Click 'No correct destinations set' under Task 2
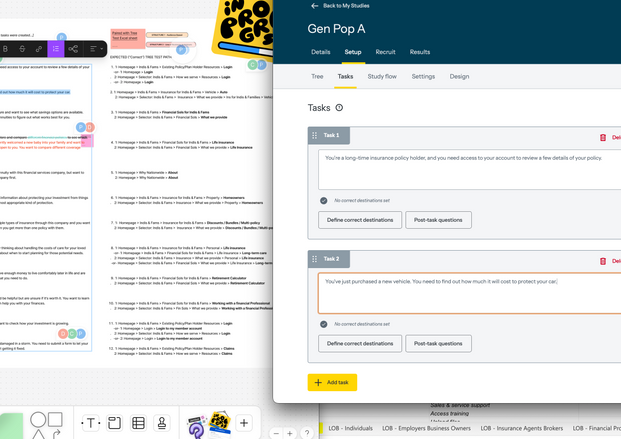 tap(362, 324)
